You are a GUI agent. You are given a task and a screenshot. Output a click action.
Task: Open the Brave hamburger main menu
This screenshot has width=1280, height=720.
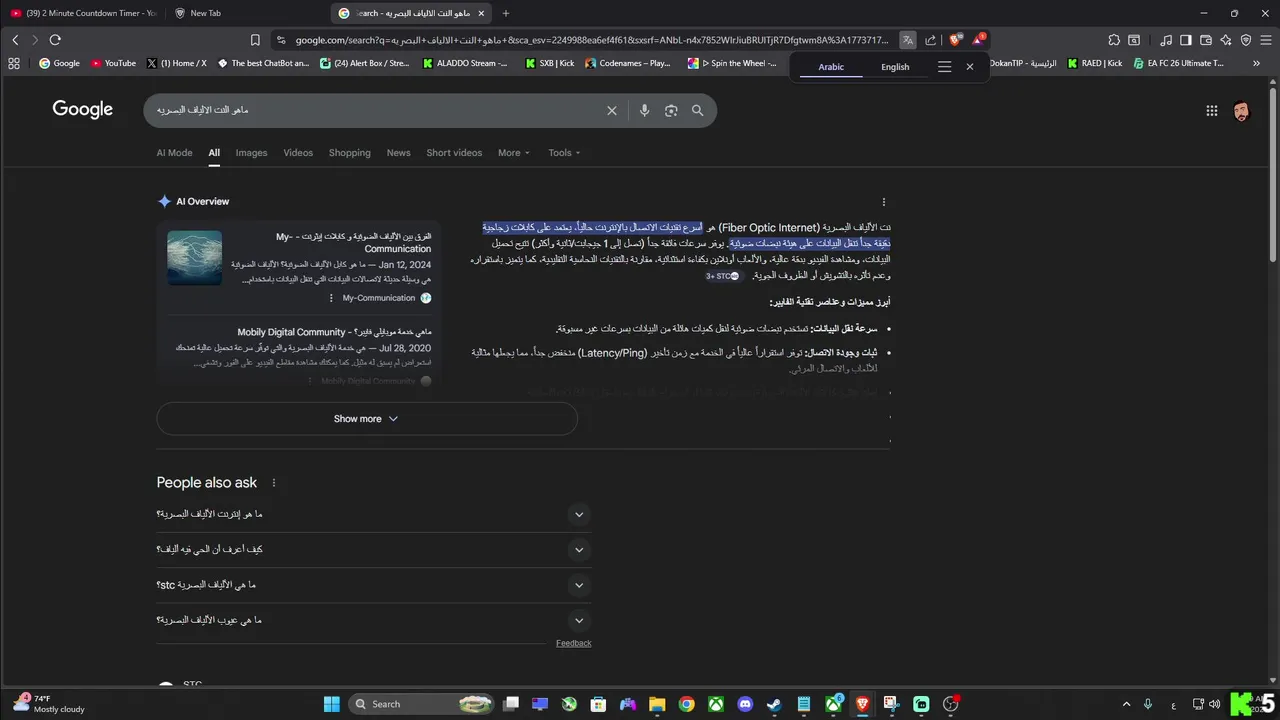coord(1266,40)
